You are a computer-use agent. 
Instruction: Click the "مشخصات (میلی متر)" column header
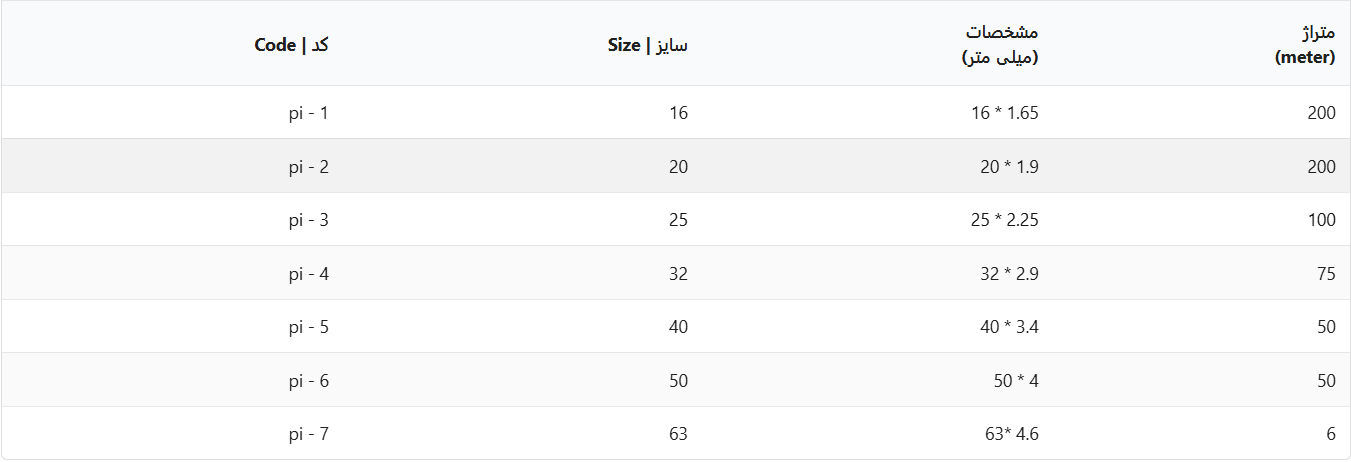coord(1000,45)
